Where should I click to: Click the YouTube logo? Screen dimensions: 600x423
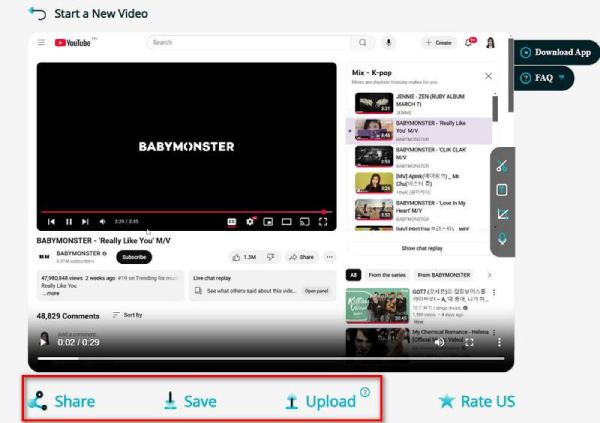73,43
